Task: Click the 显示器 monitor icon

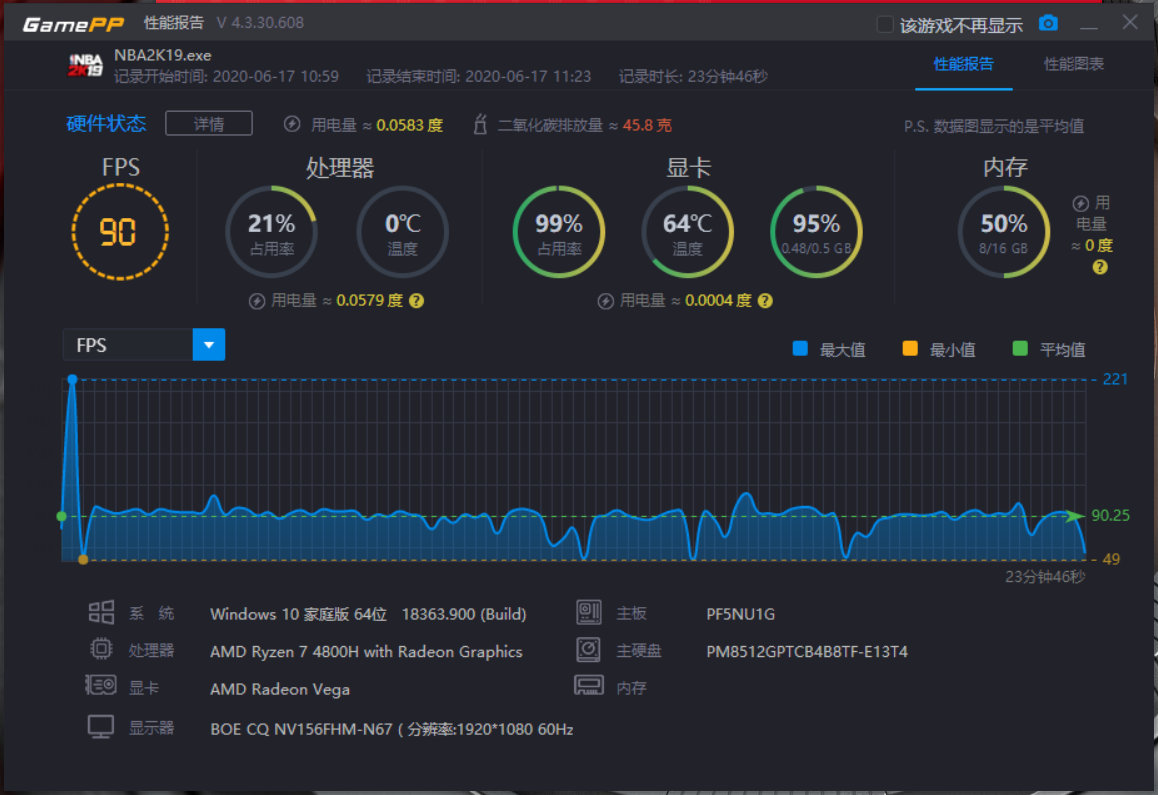Action: (101, 727)
